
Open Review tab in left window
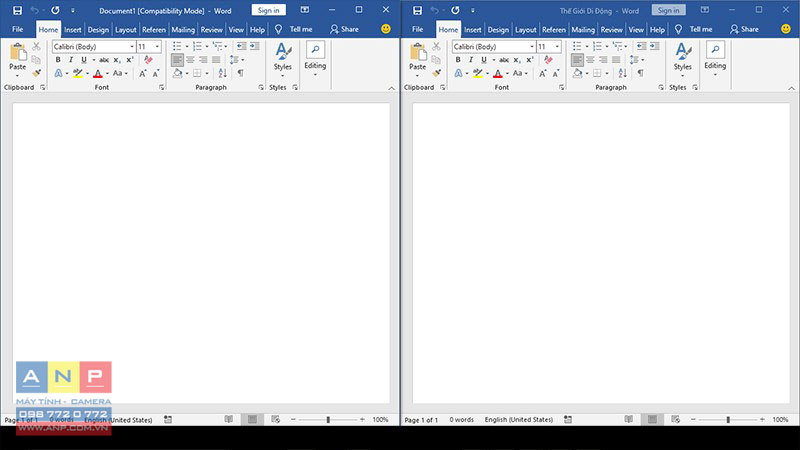tap(212, 30)
